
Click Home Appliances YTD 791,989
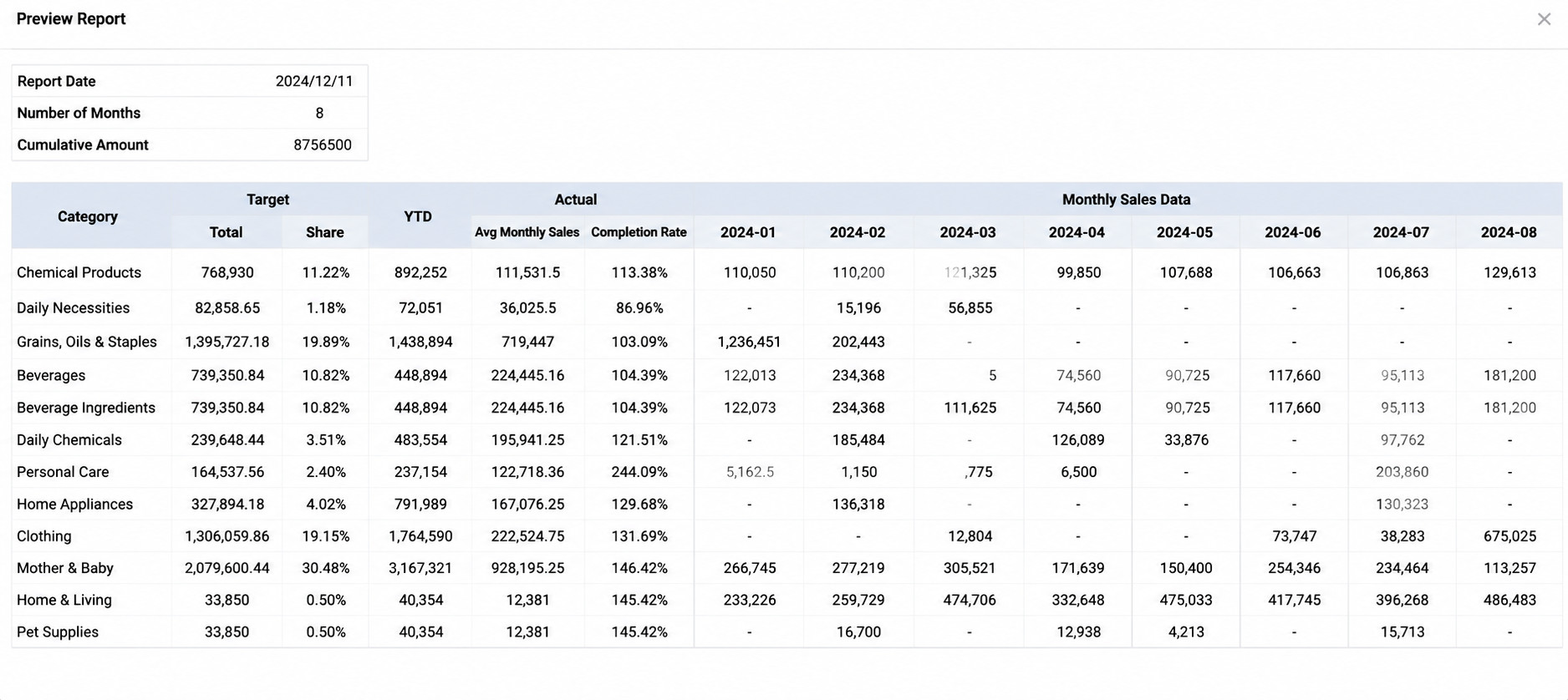420,504
